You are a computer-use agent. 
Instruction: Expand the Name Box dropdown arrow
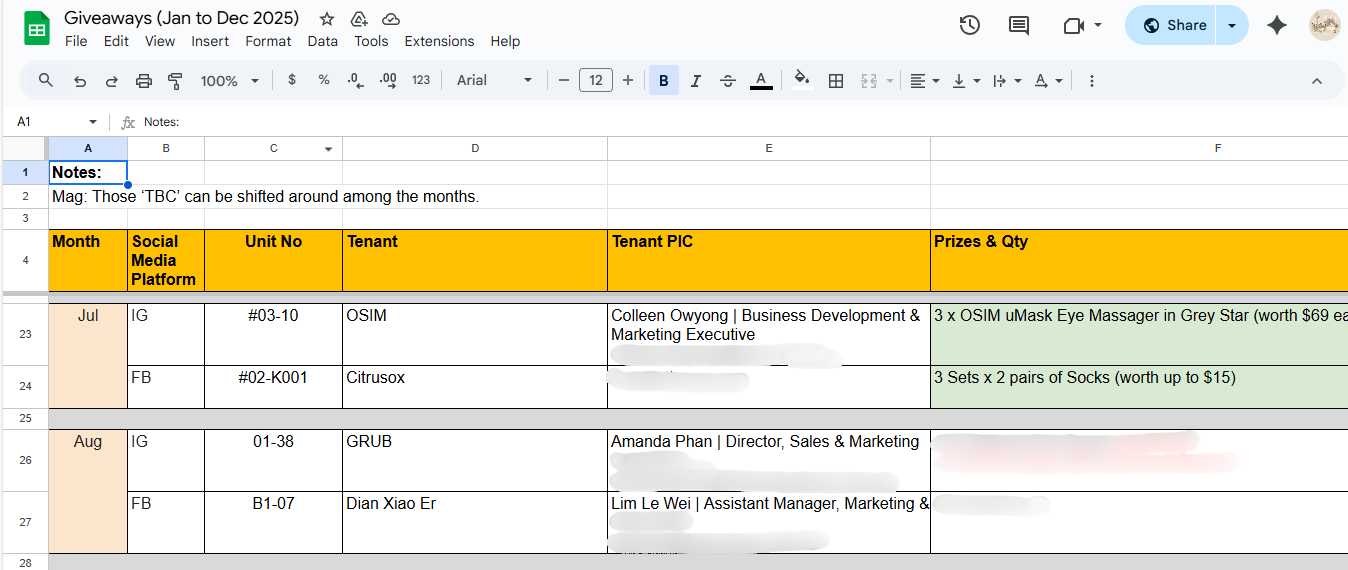[93, 122]
